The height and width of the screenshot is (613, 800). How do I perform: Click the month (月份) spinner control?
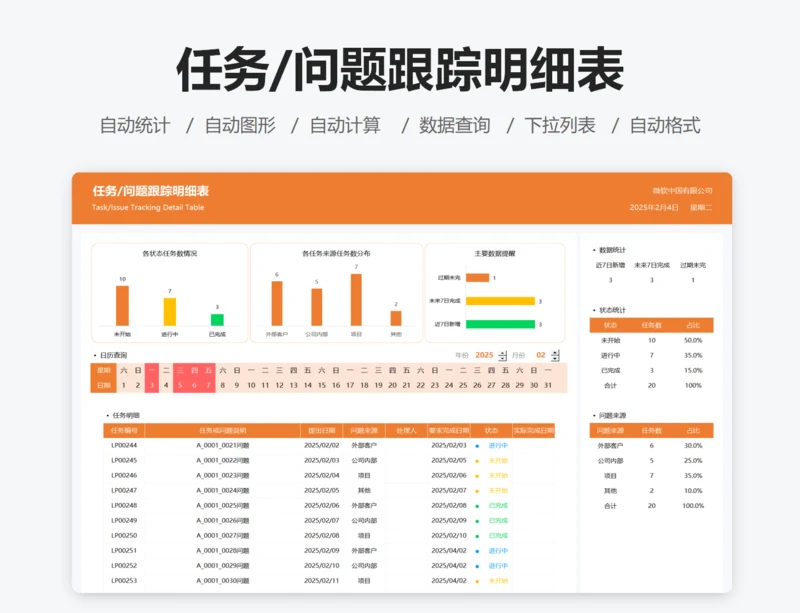(x=556, y=355)
